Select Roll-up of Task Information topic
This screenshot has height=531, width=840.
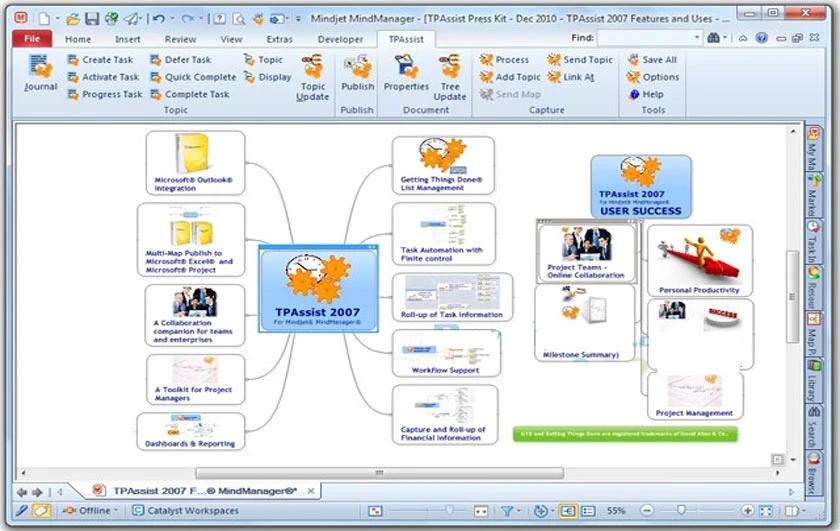click(x=452, y=297)
